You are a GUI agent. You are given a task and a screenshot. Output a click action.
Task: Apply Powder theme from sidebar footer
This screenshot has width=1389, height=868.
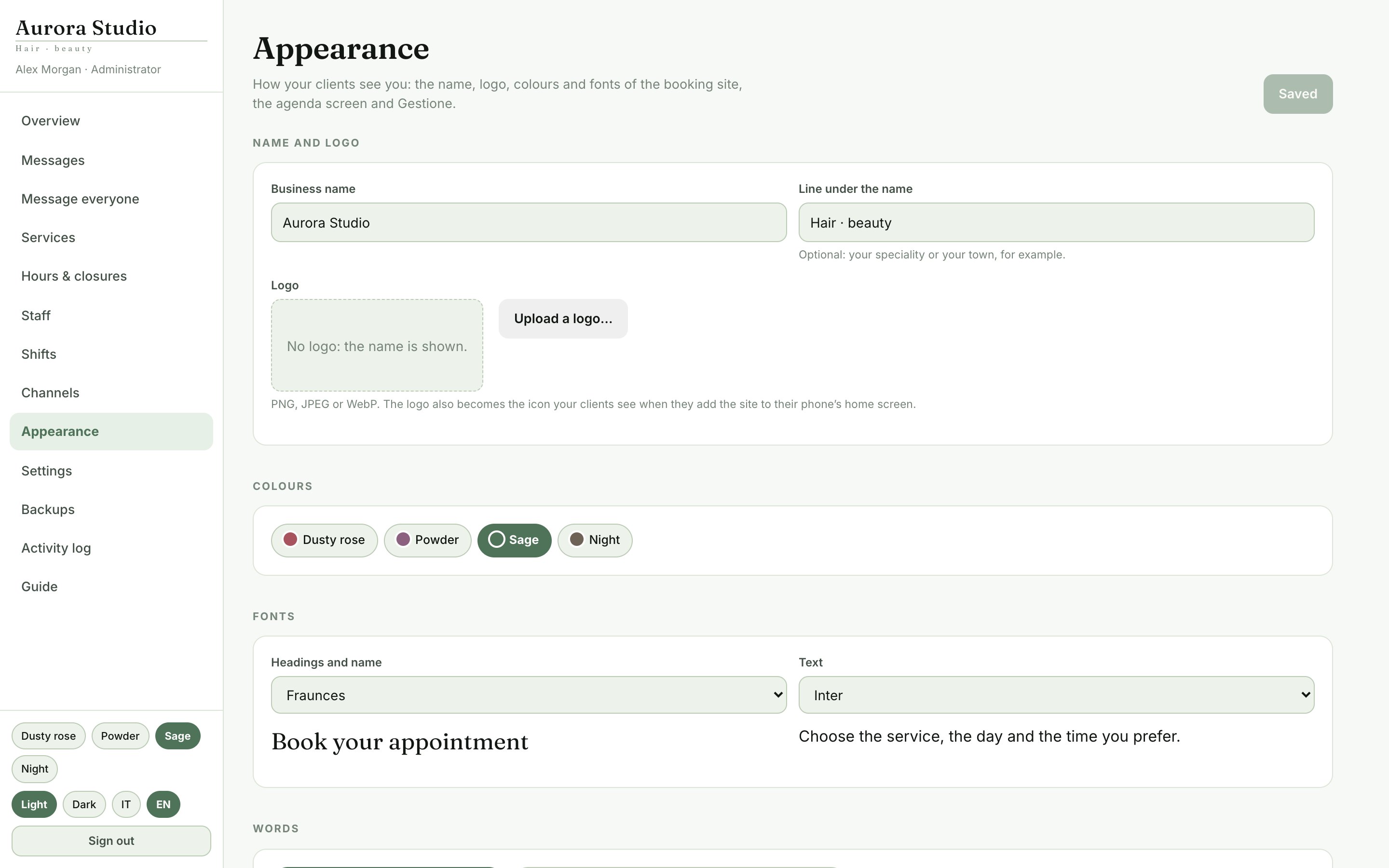coord(120,736)
